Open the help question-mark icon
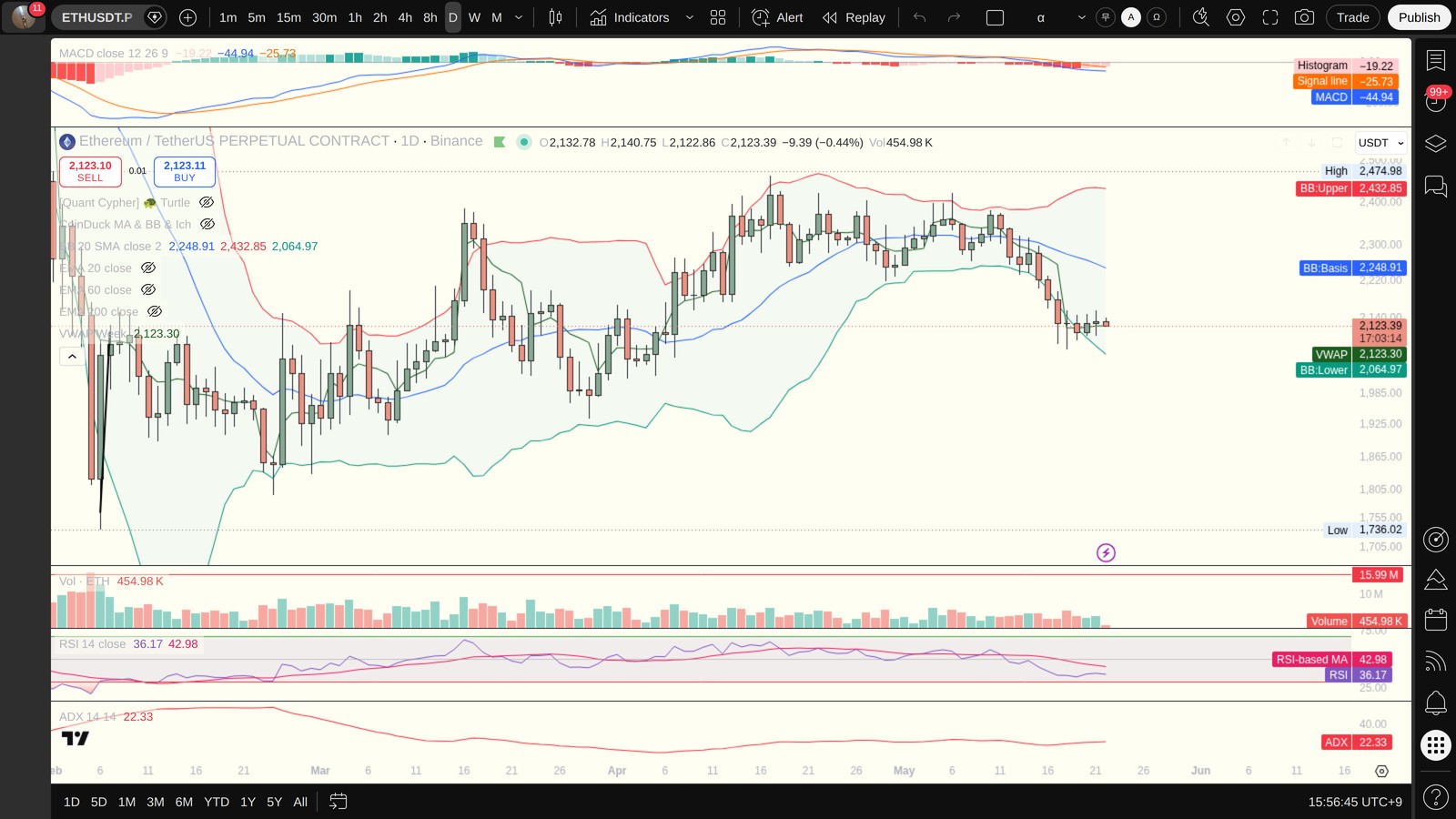The image size is (1456, 819). 1436,798
